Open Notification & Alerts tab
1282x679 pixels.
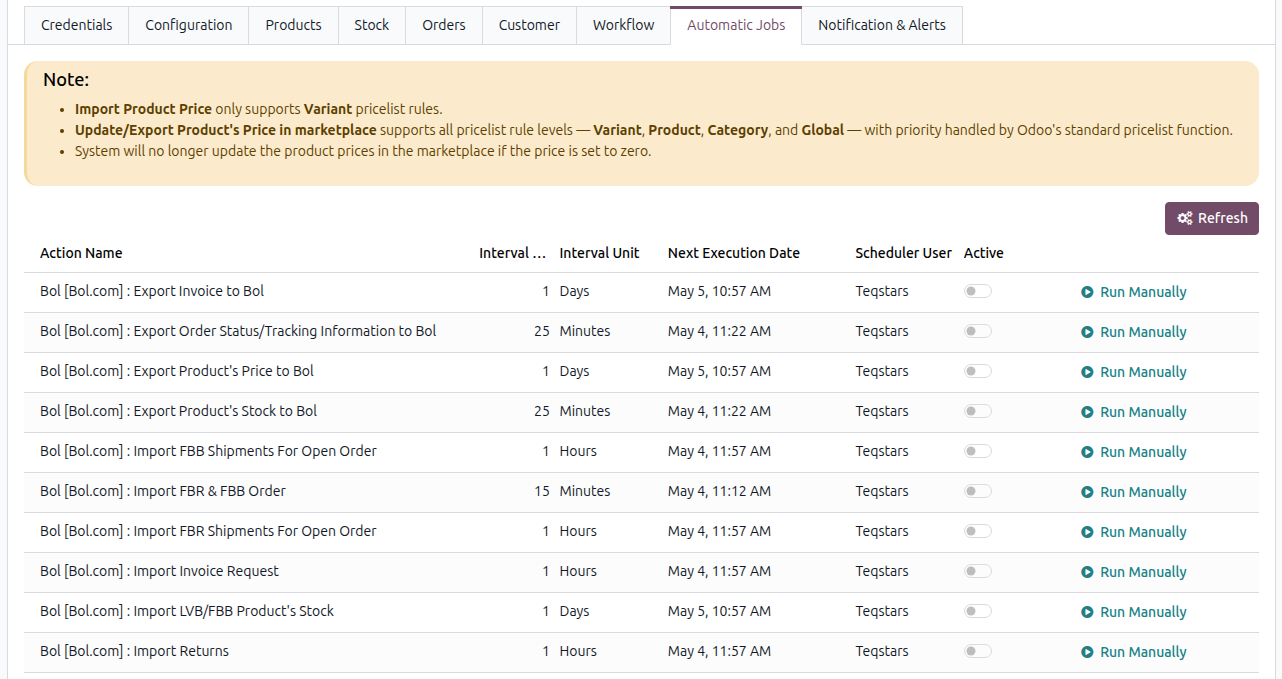[882, 25]
